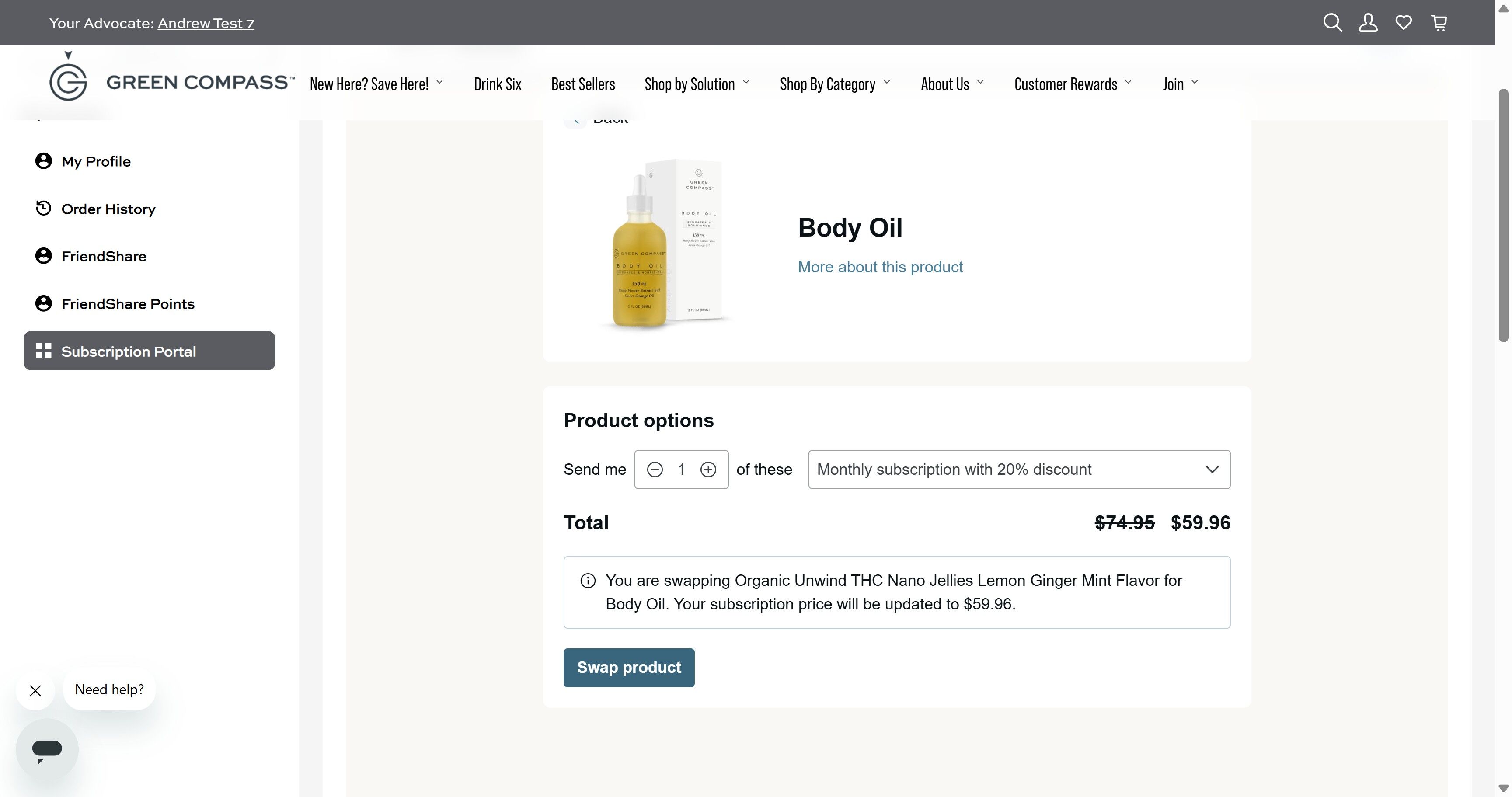Click the Swap product button
Screen dimensions: 1512x797
tap(629, 668)
